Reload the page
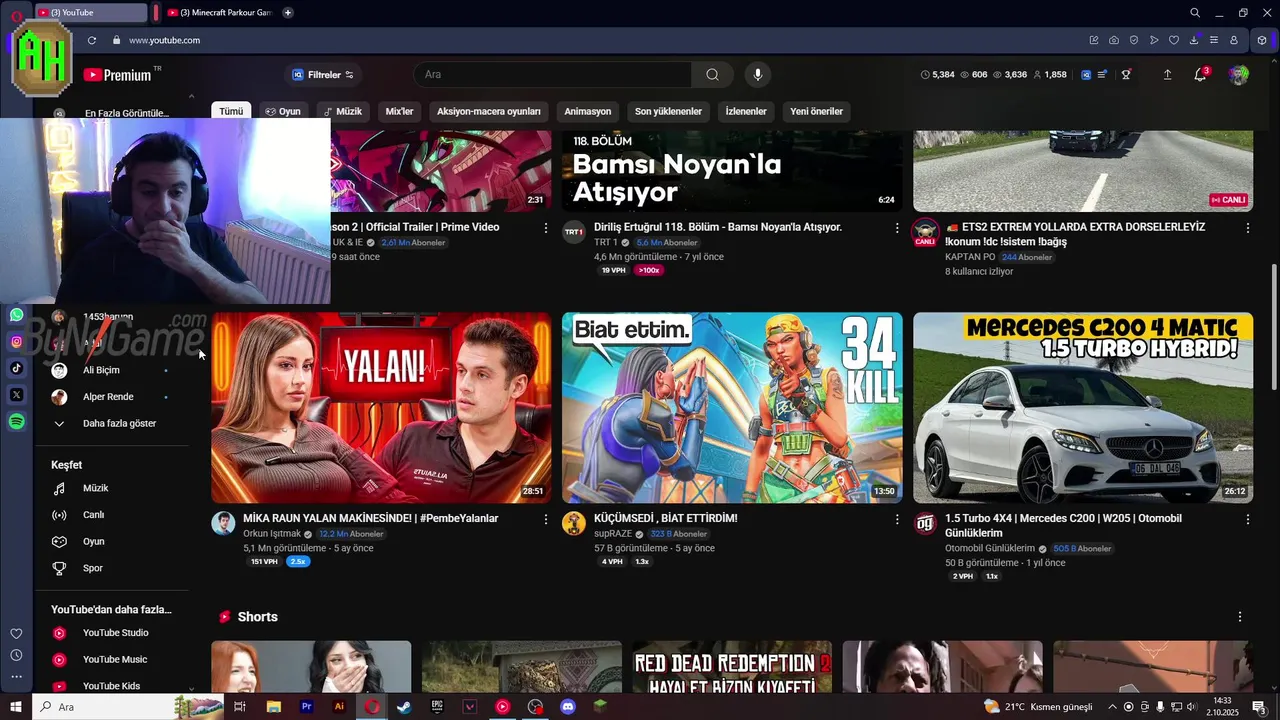This screenshot has height=720, width=1280. (92, 40)
